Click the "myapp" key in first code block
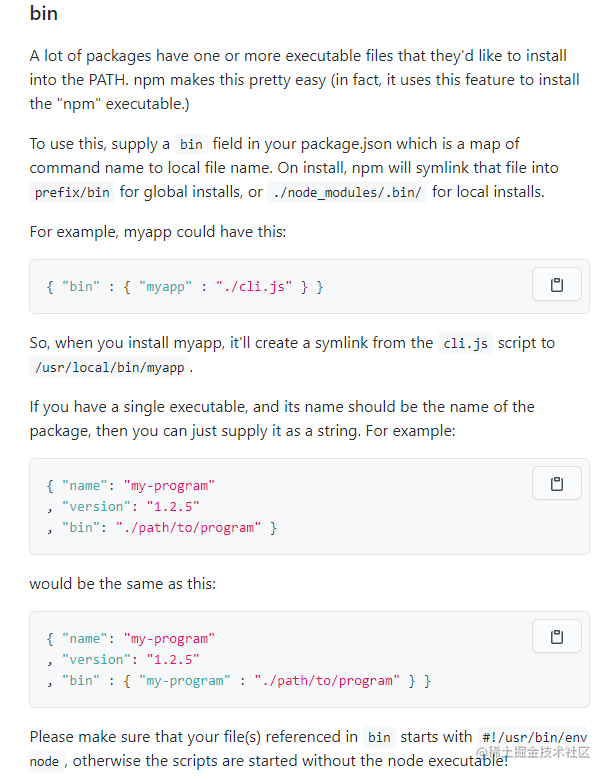The height and width of the screenshot is (779, 610). (165, 287)
